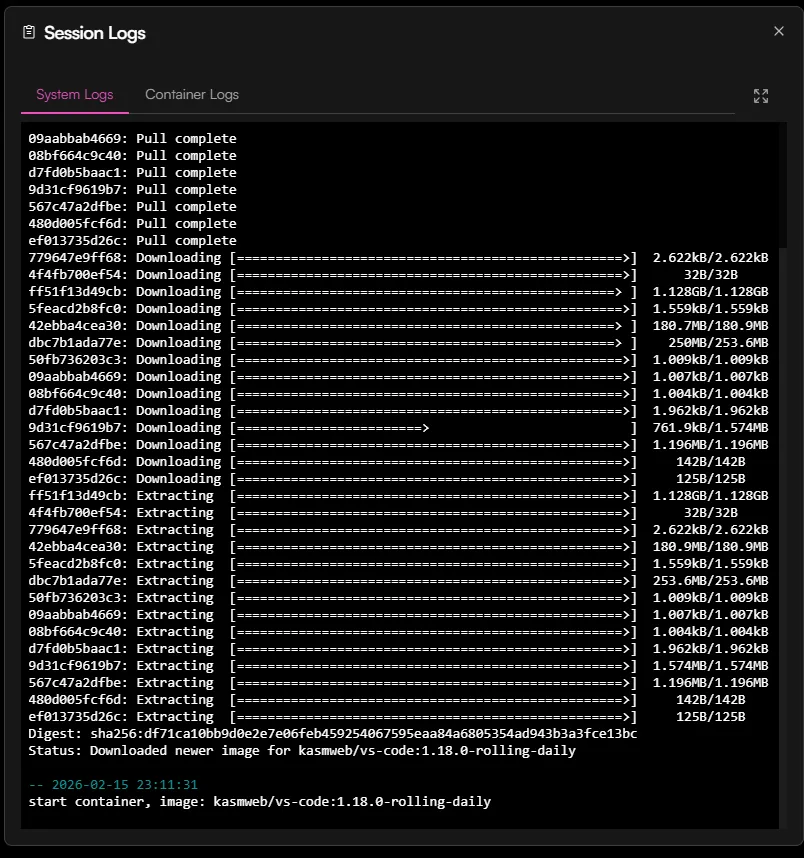The image size is (804, 858).
Task: Click the ff51f13d49cb Extracting line
Action: (x=398, y=495)
